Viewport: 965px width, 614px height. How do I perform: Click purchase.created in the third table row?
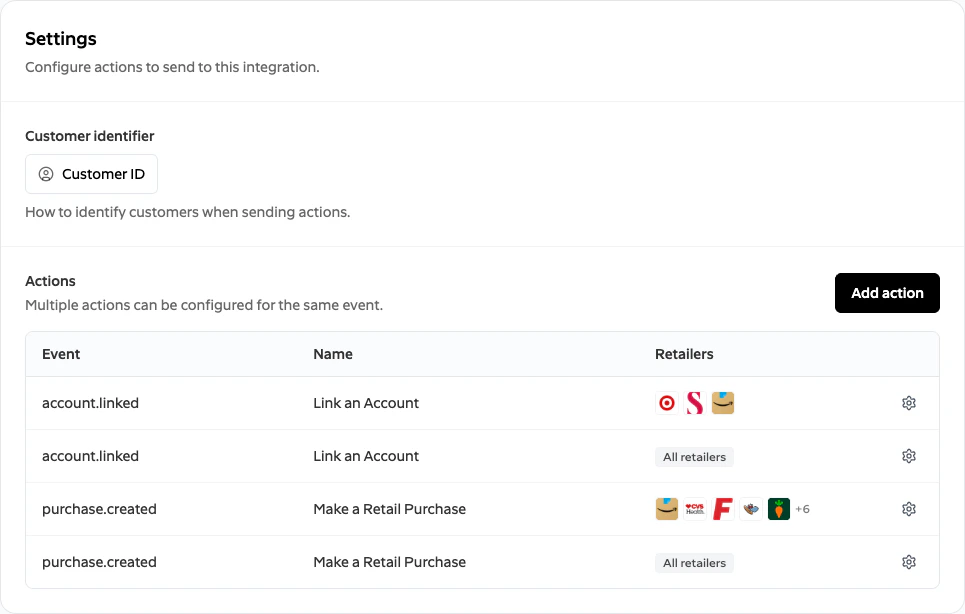click(x=99, y=509)
